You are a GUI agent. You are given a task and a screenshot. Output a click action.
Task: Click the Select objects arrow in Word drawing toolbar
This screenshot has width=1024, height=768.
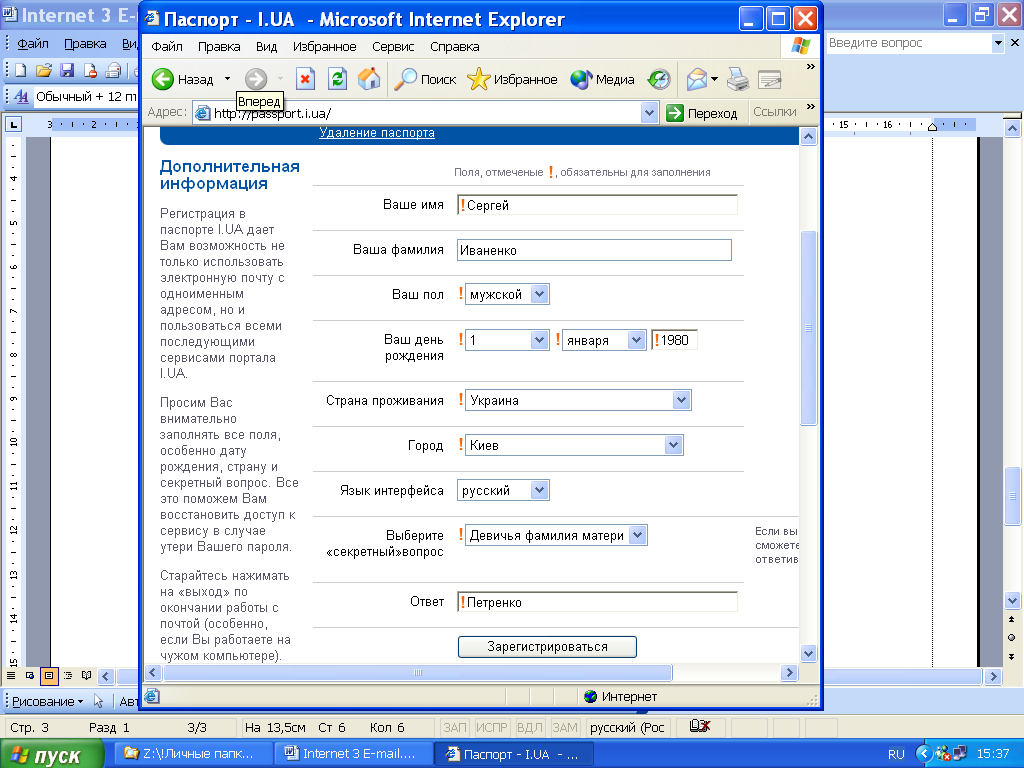[x=99, y=701]
